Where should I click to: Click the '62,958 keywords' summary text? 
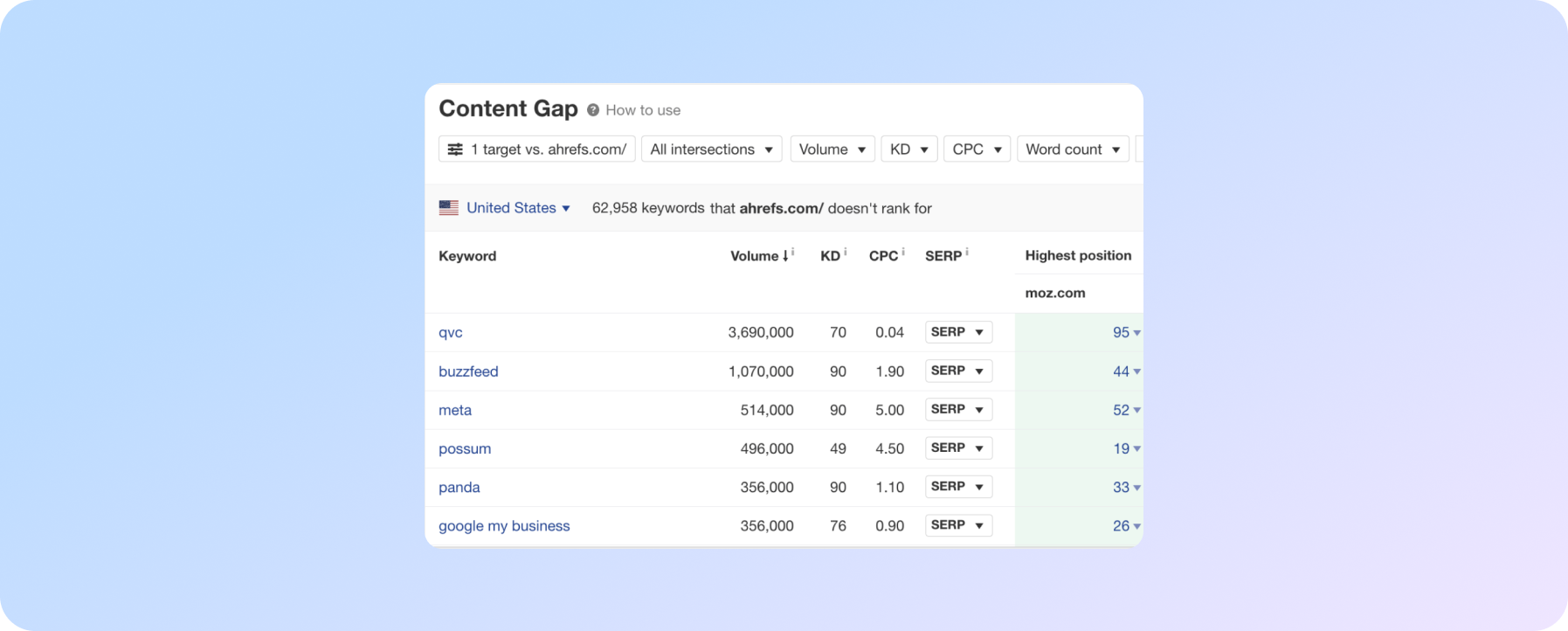click(x=648, y=208)
